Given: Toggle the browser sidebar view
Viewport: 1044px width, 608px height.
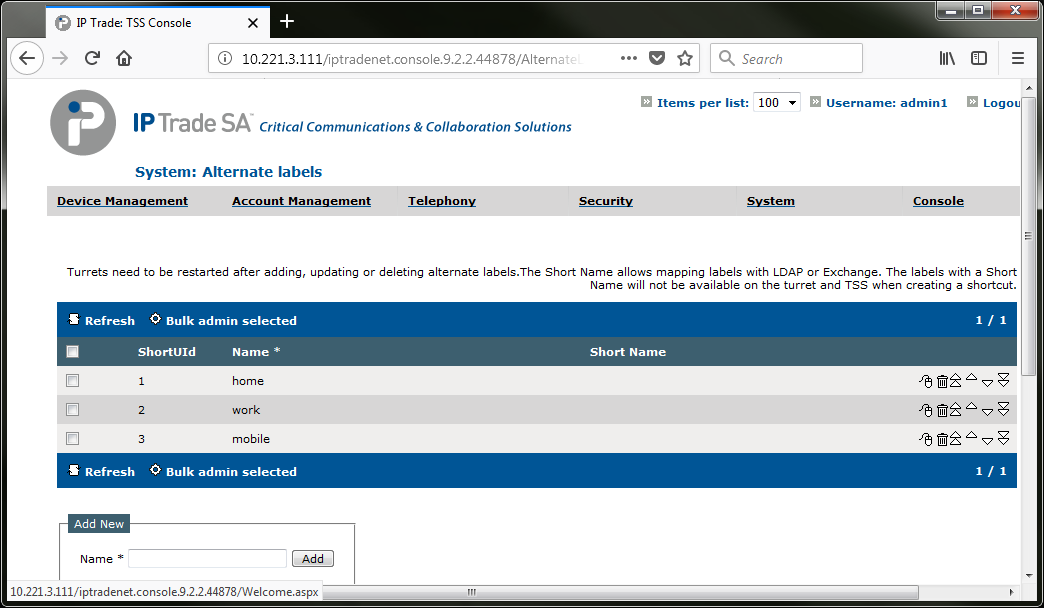Looking at the screenshot, I should (979, 59).
